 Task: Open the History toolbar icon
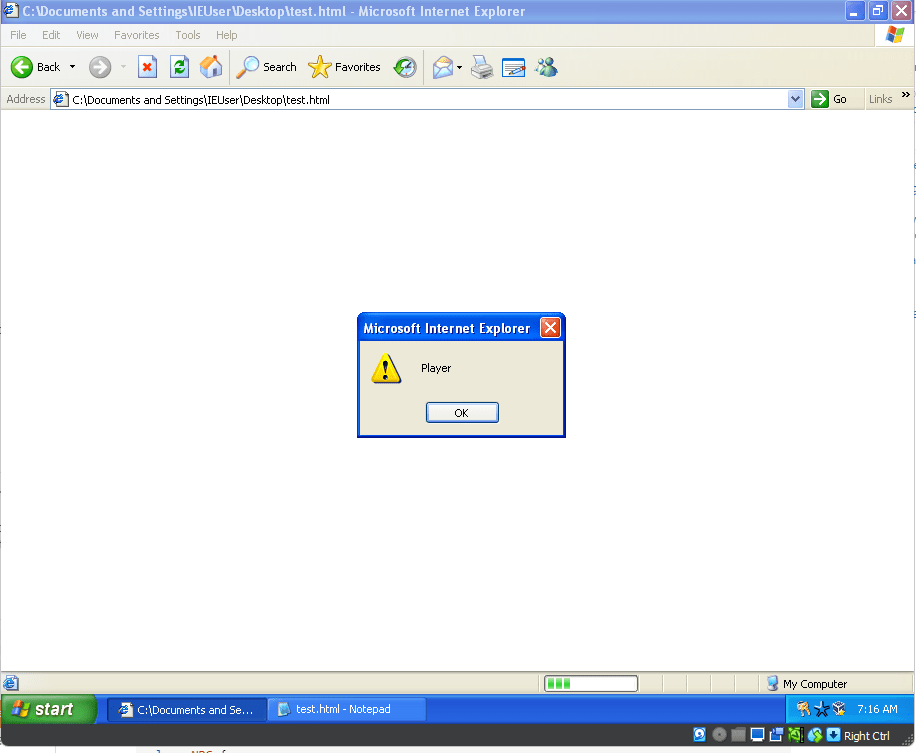point(405,67)
